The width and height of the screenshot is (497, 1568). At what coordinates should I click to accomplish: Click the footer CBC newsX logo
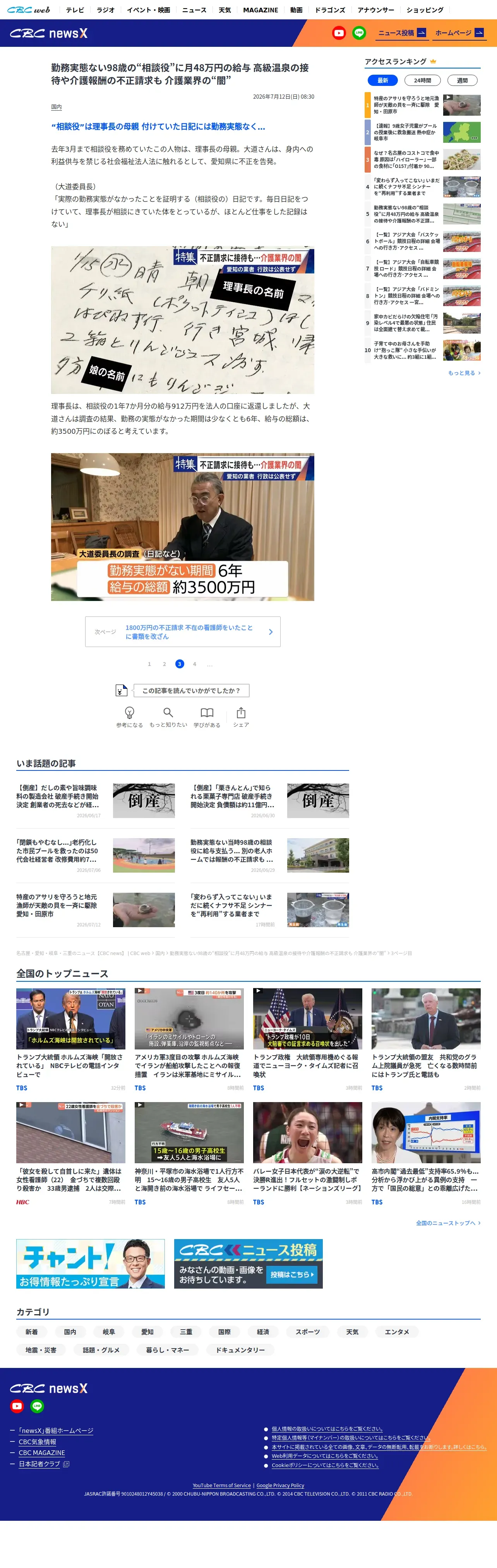49,1388
